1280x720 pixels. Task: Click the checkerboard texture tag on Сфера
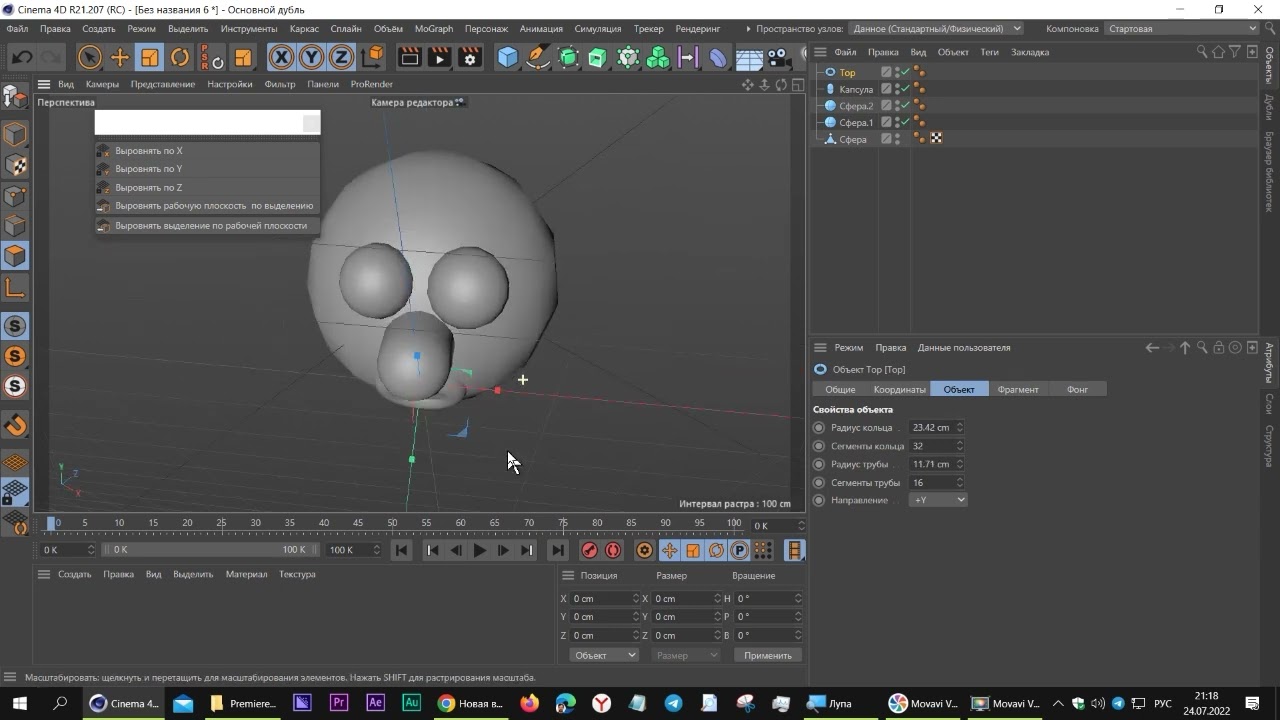(936, 139)
